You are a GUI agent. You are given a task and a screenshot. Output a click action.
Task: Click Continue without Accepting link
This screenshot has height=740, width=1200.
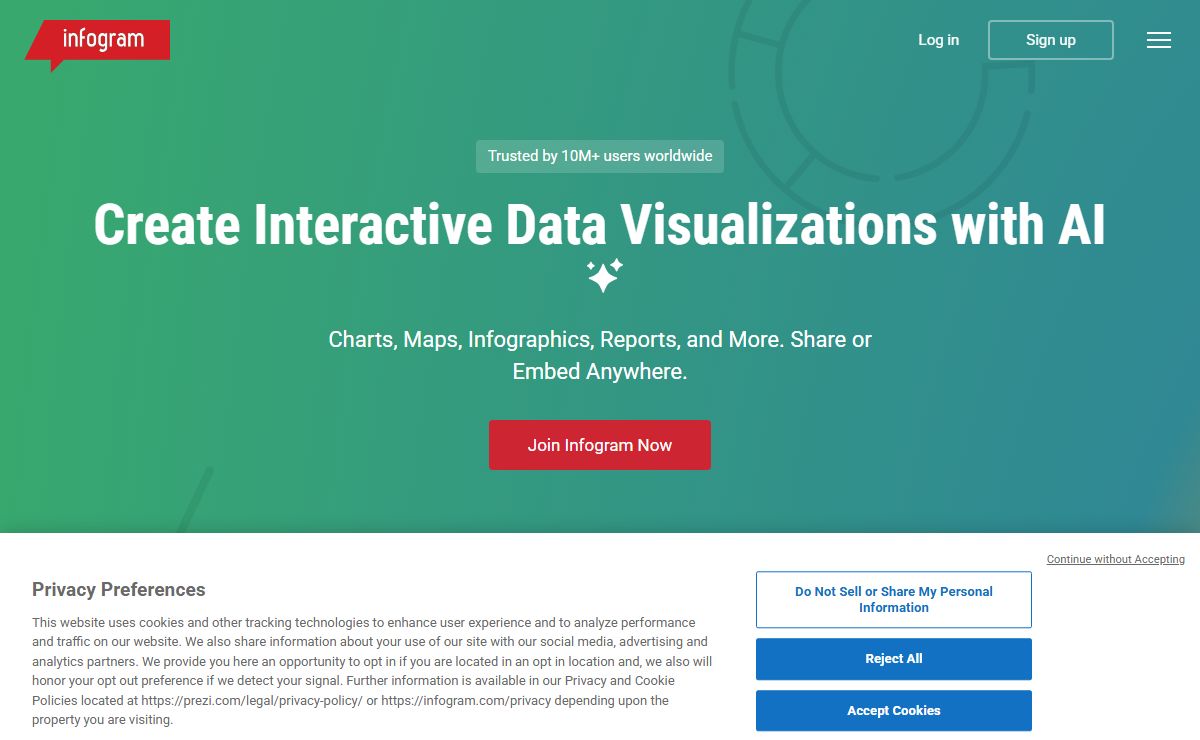pyautogui.click(x=1116, y=559)
